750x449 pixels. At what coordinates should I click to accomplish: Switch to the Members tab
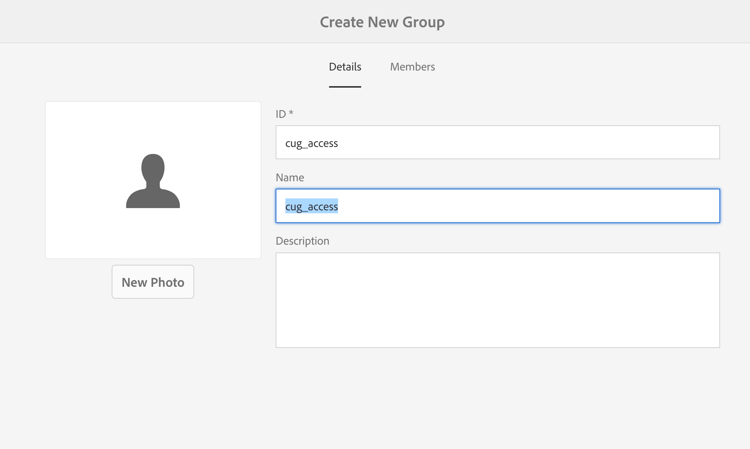pos(412,67)
